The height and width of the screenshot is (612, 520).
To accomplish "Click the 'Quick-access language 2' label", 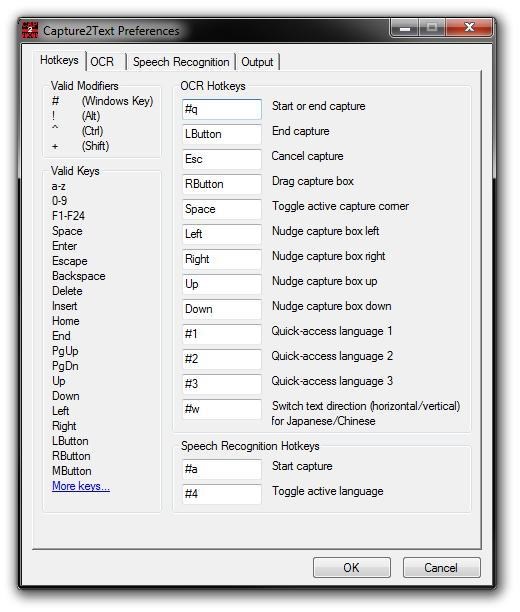I will [x=332, y=356].
